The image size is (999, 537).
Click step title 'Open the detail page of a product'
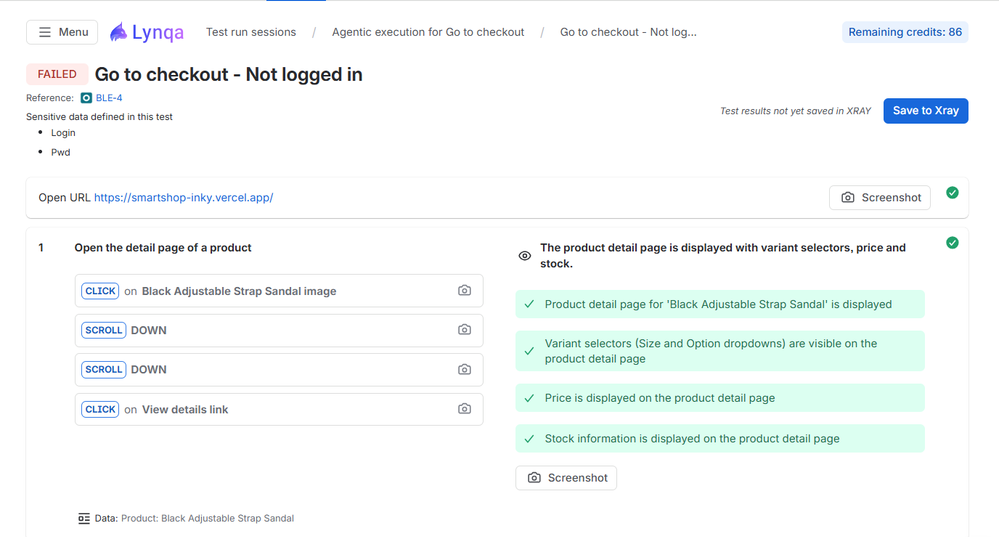click(162, 247)
